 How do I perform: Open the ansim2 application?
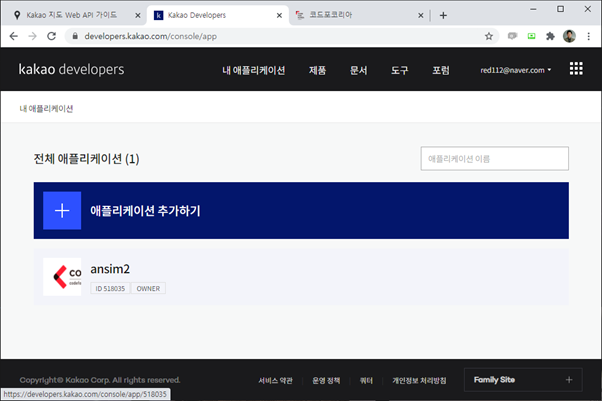tap(301, 277)
